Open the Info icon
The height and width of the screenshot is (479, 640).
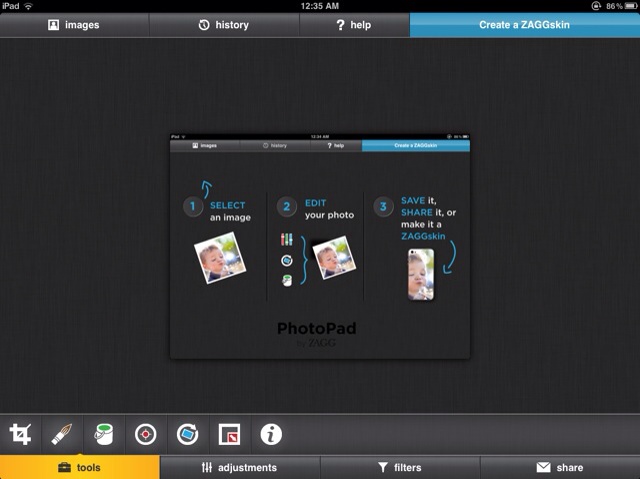[271, 434]
